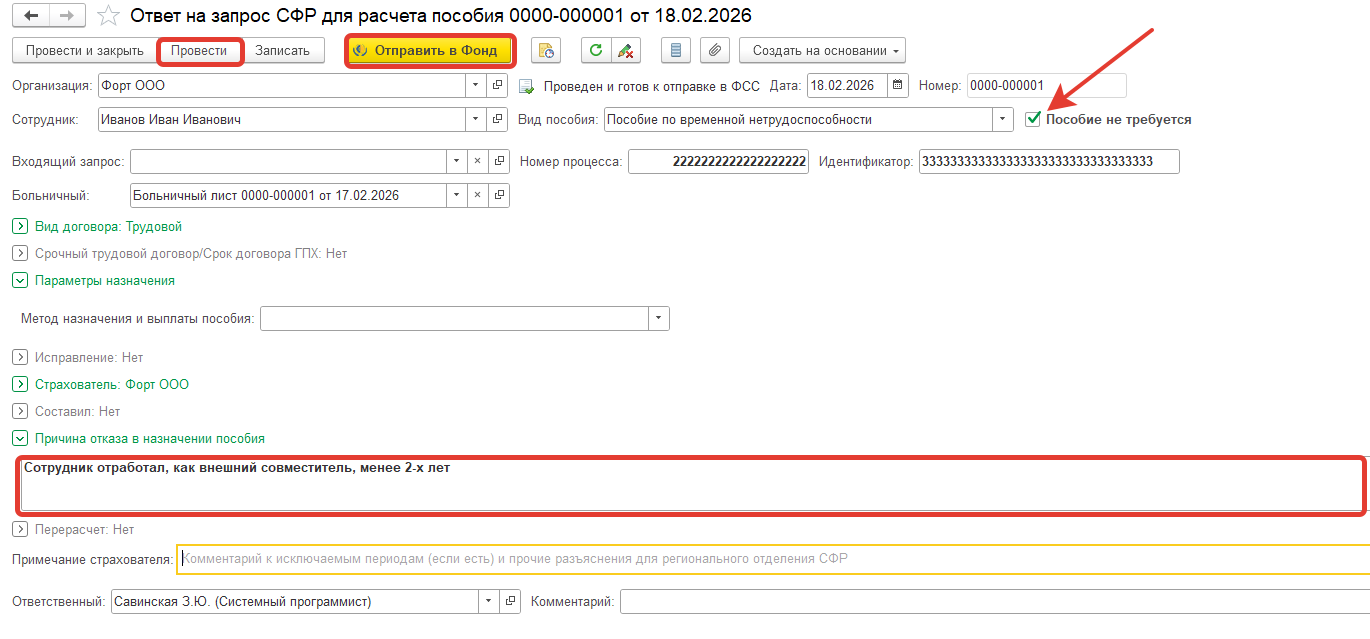Expand the Перерасчет: Нет section

(20, 529)
